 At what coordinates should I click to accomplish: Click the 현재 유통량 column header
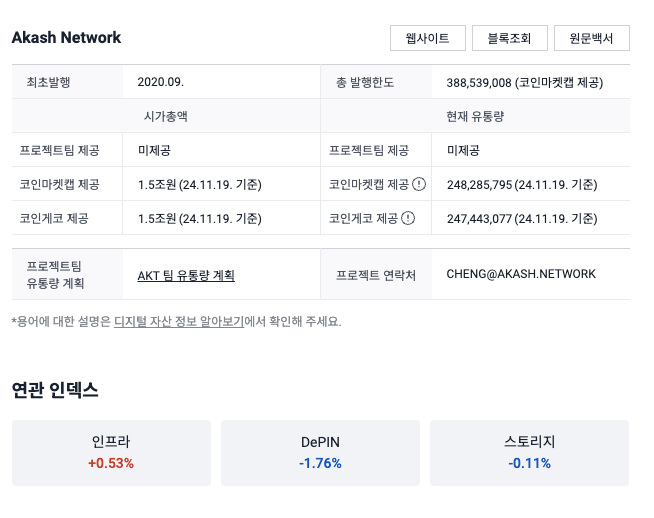pyautogui.click(x=475, y=116)
